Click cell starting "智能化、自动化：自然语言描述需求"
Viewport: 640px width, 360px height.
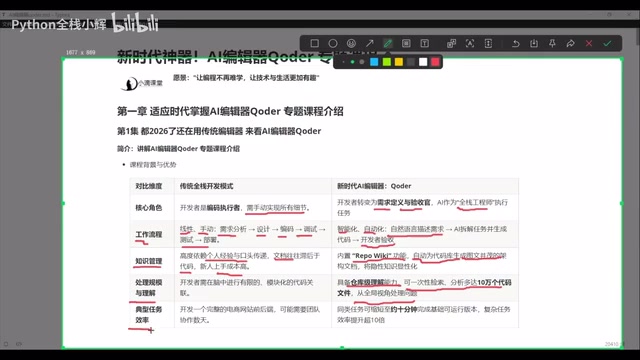[x=425, y=234]
